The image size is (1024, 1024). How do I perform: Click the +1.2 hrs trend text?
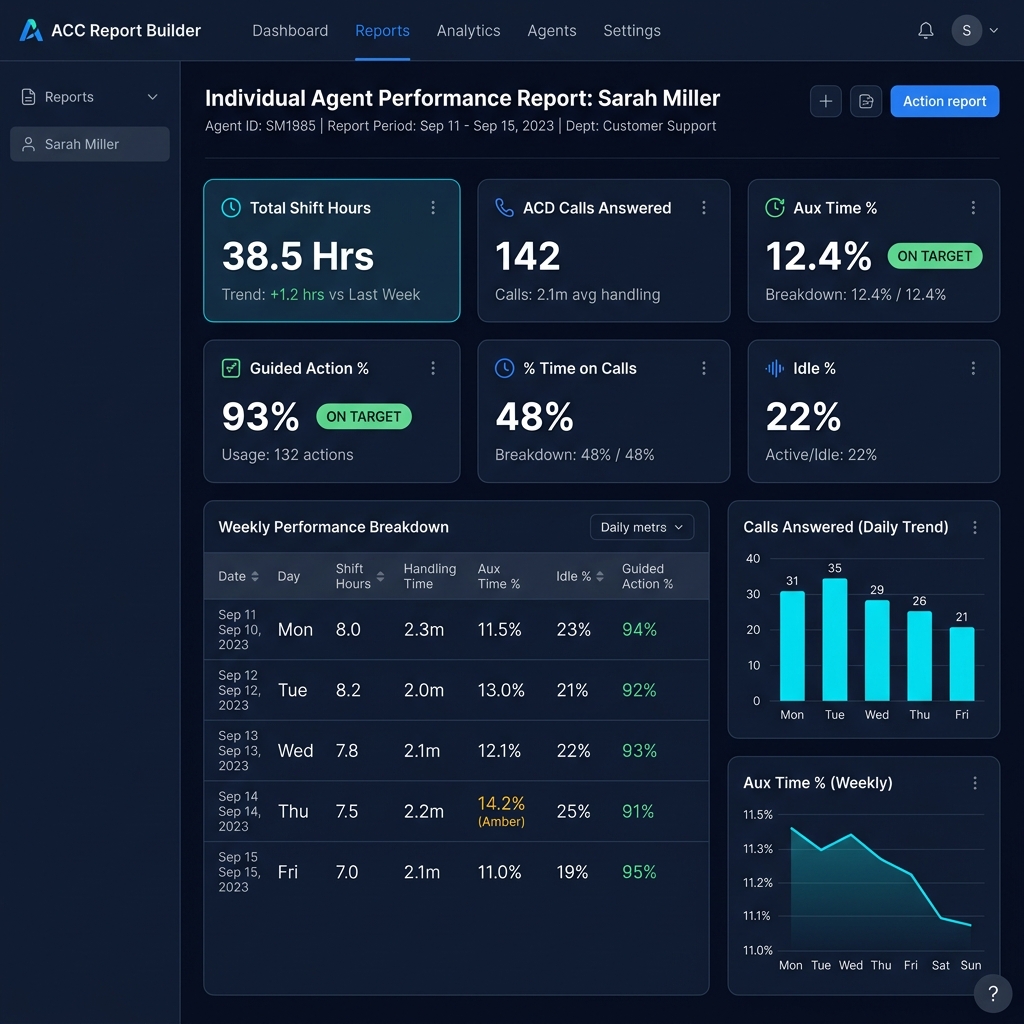click(297, 295)
